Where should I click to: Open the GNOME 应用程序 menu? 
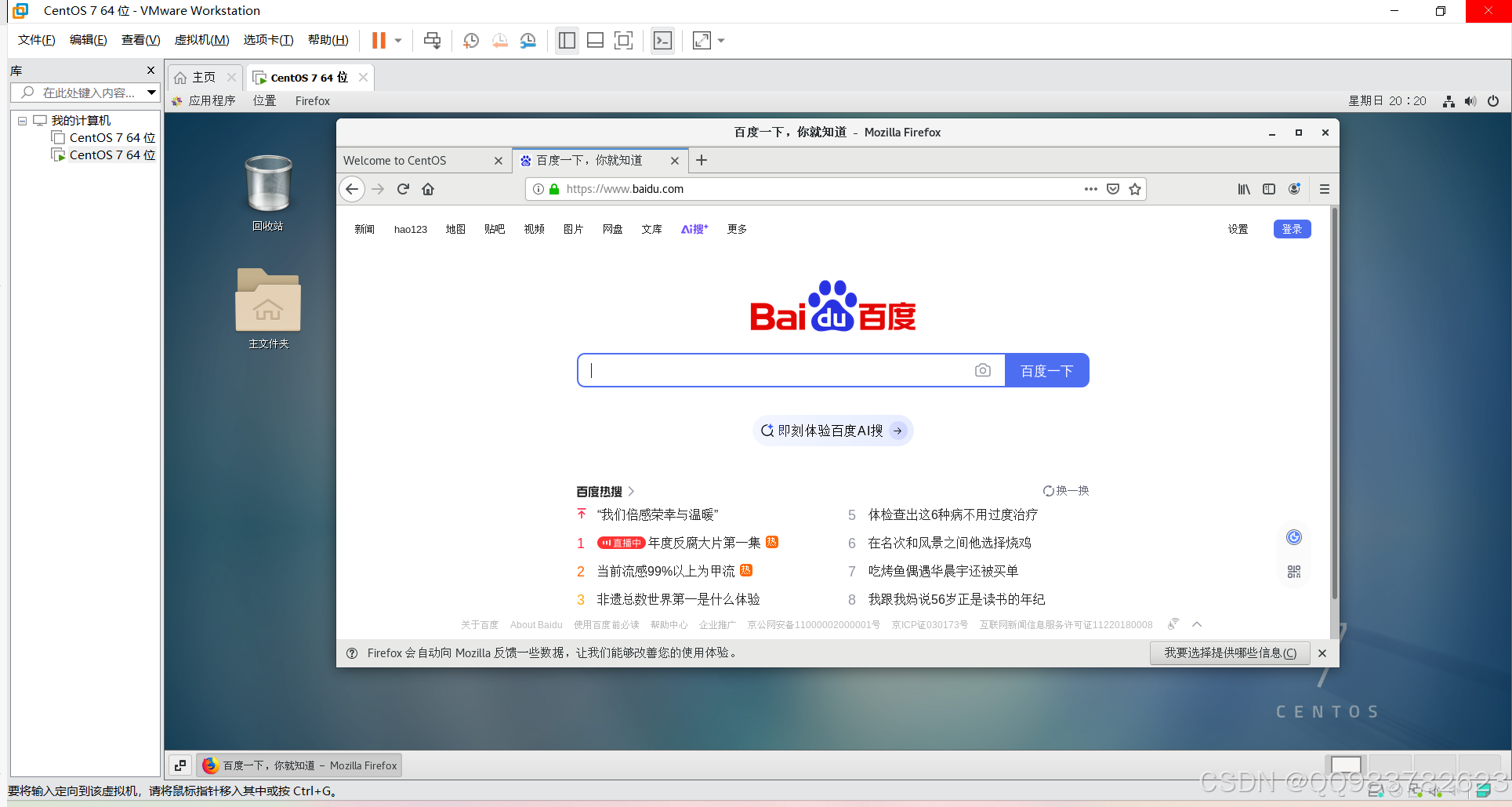[205, 100]
